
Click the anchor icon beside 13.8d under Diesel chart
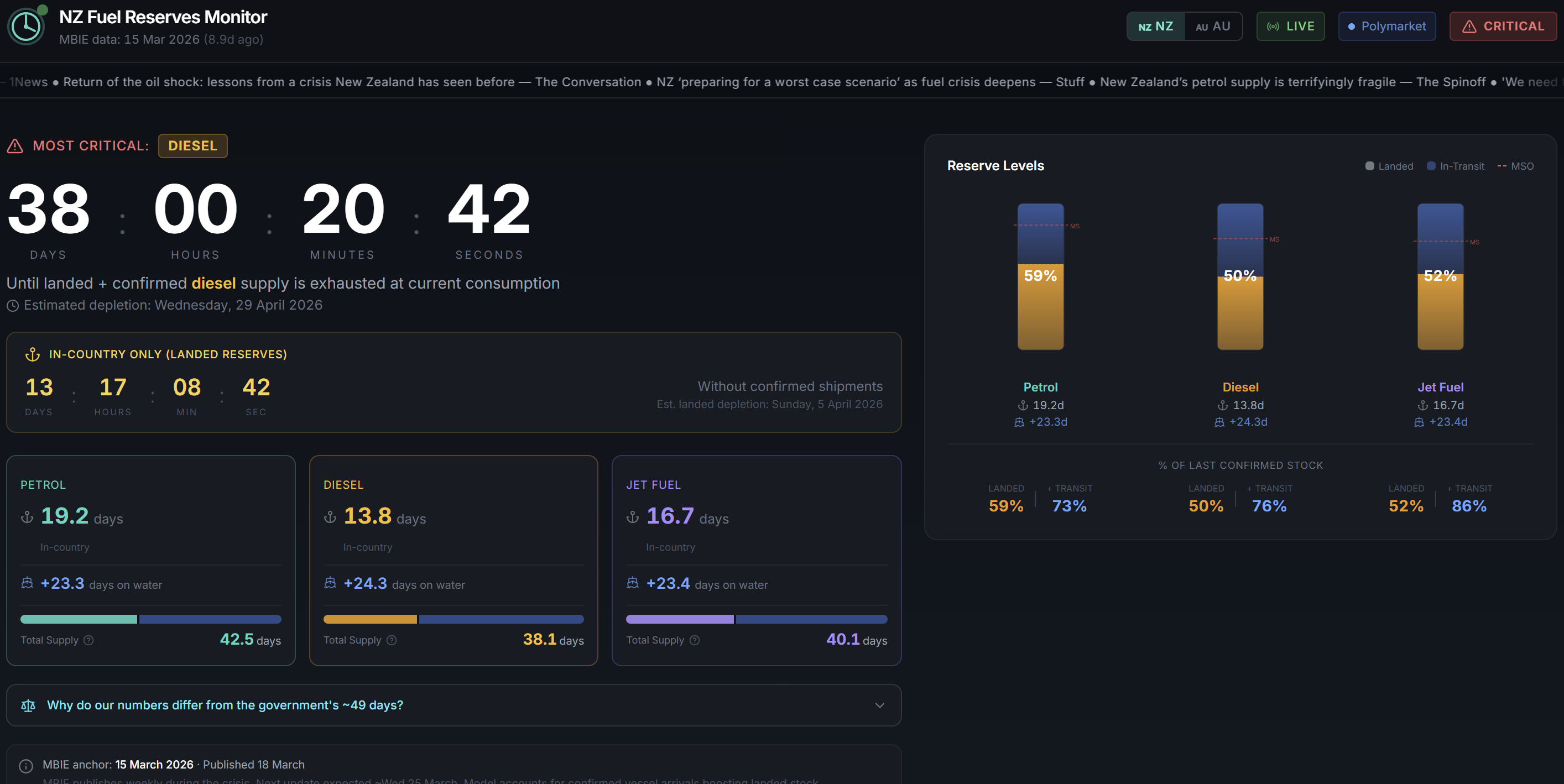pos(1223,405)
